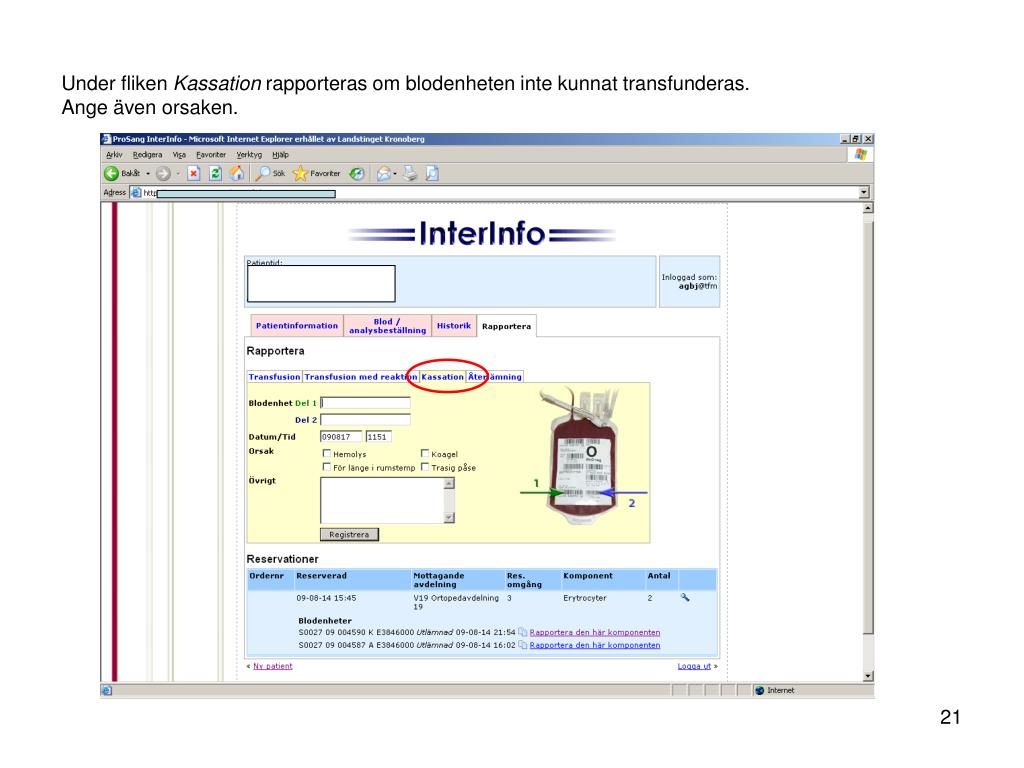Click the Stop red X toolbar icon
Screen dimensions: 1024x768
coord(193,173)
